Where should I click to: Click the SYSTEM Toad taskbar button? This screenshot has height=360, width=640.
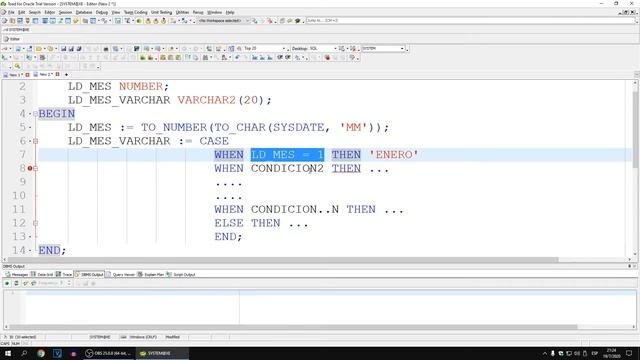162,353
